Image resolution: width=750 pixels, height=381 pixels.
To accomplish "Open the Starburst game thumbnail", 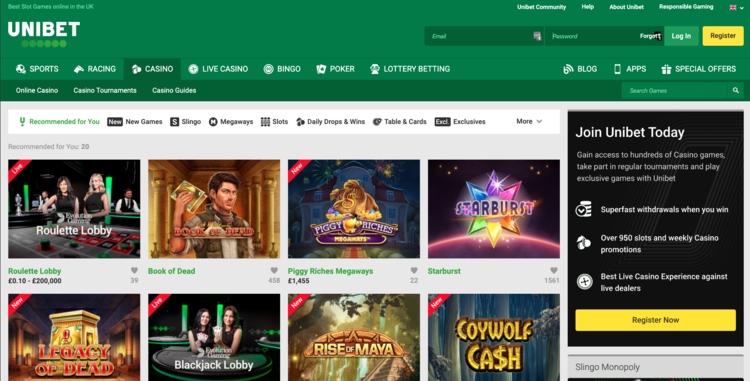I will pos(494,209).
